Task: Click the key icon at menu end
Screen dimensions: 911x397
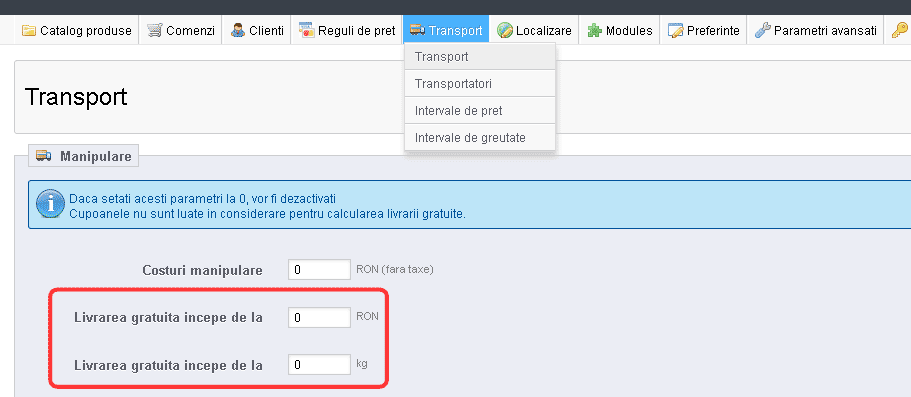Action: (x=899, y=30)
